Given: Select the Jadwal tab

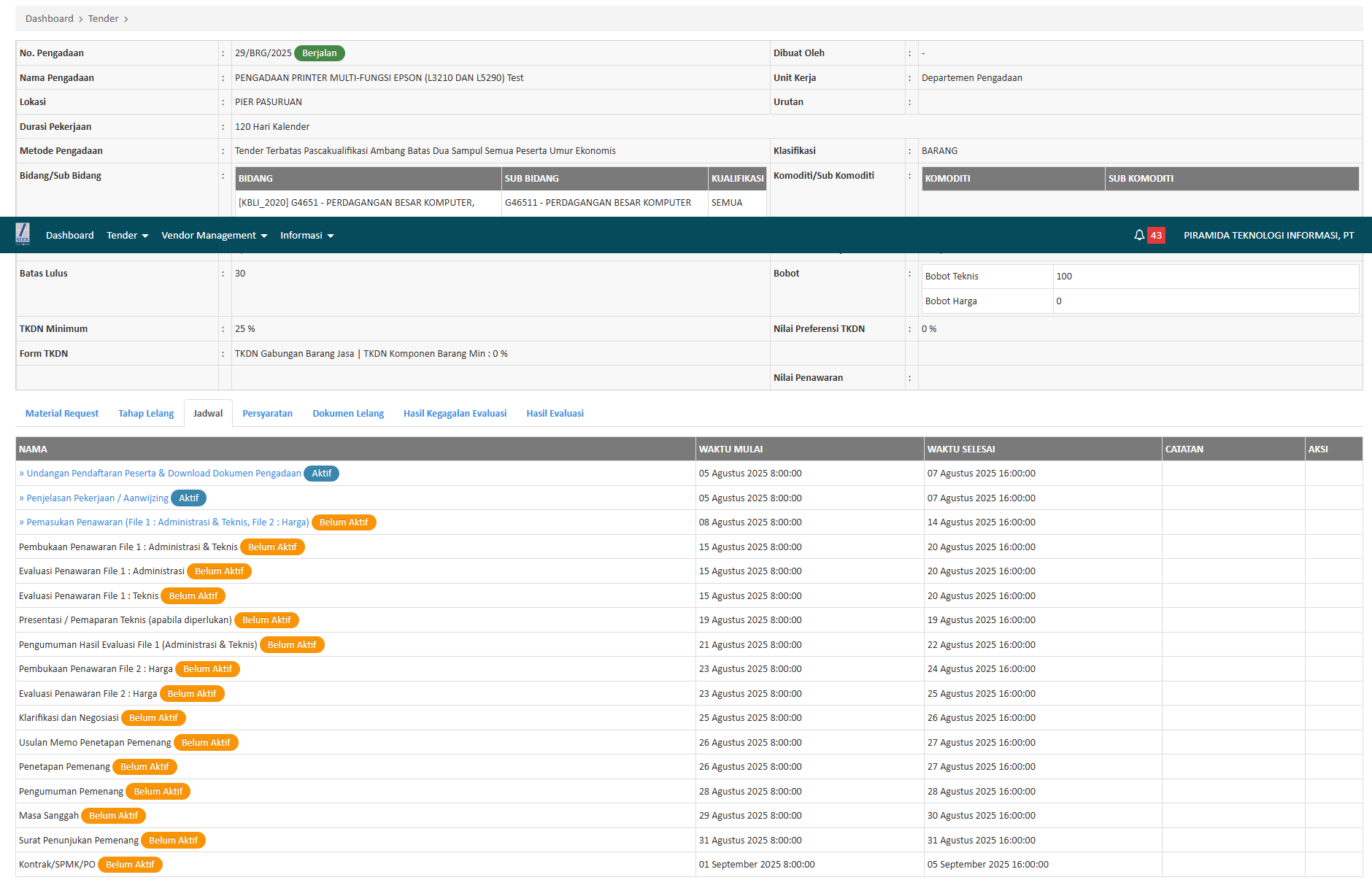Looking at the screenshot, I should coord(208,413).
